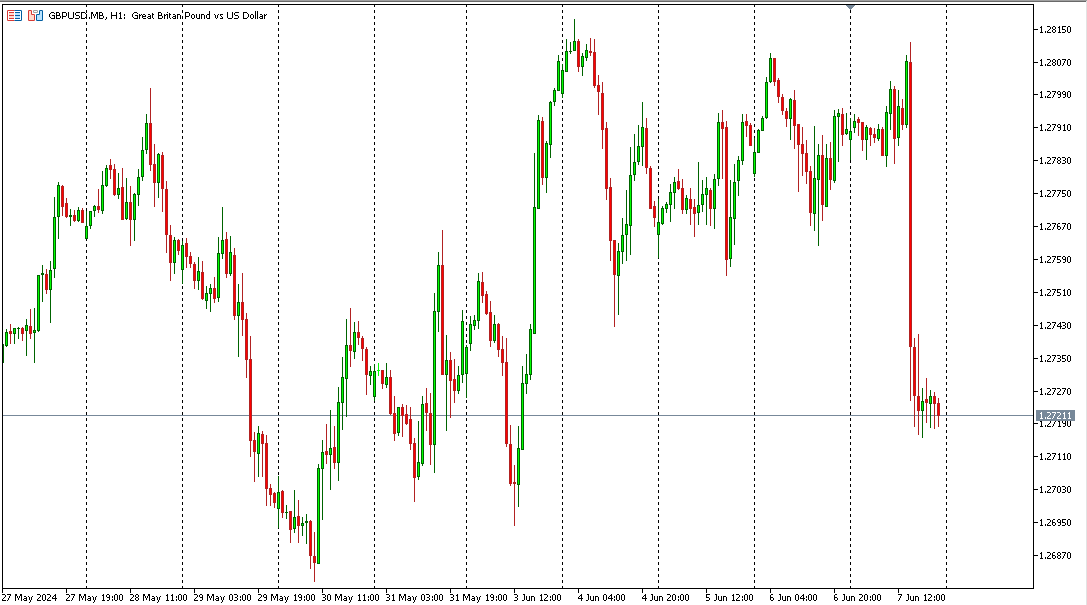Click the 1.27670 price scale label
Viewport: 1087px width, 605px height.
(1054, 227)
